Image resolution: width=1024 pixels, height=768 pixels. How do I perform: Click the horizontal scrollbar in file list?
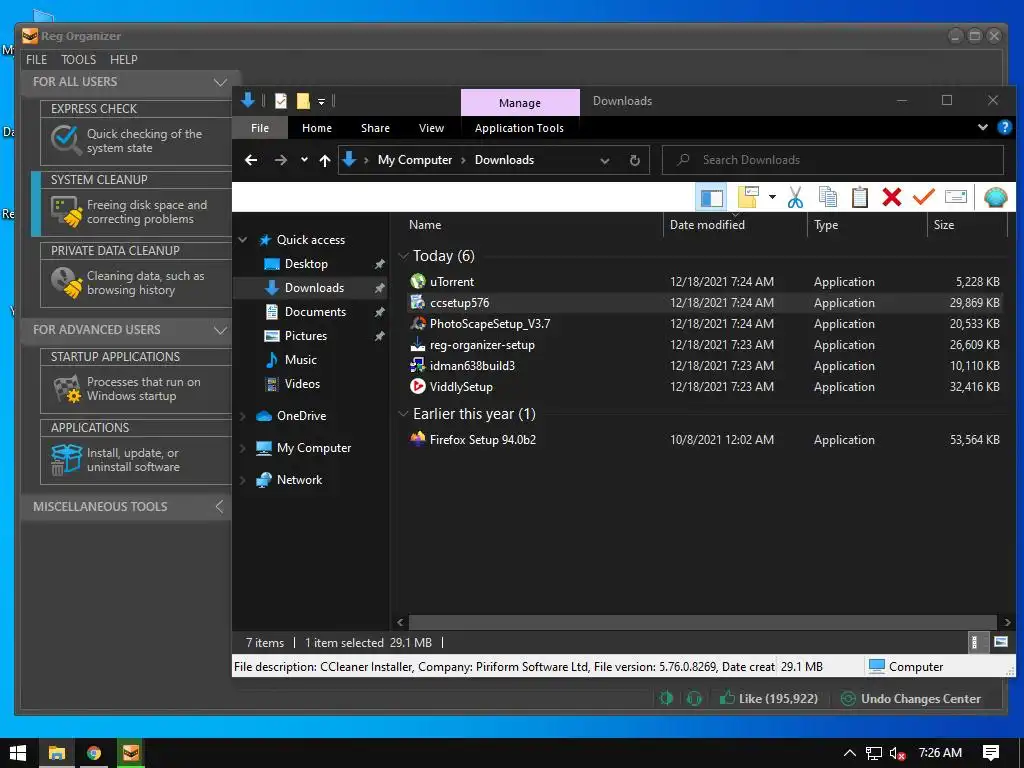click(x=703, y=622)
